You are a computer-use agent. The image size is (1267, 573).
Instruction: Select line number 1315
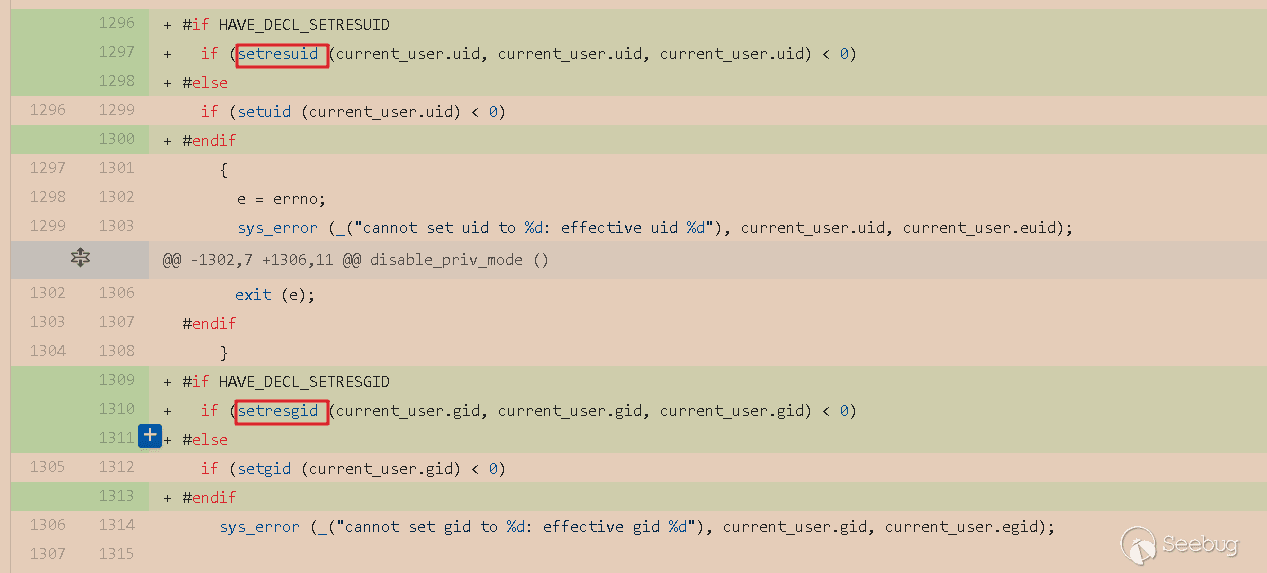coord(116,554)
